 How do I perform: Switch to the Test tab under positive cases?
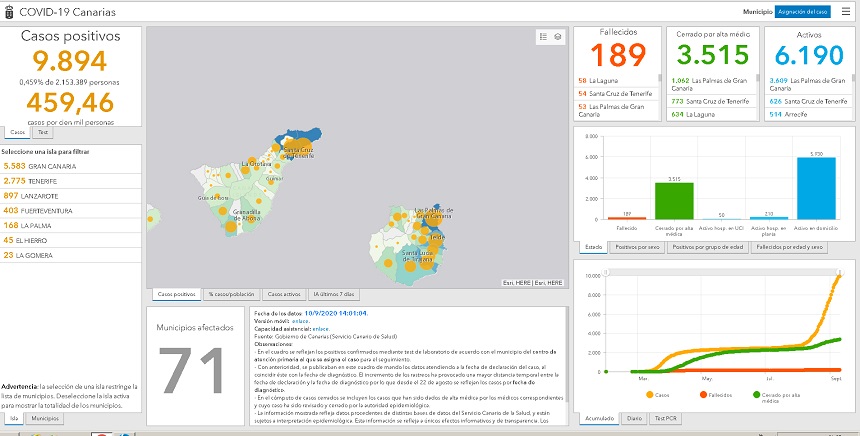[42, 131]
